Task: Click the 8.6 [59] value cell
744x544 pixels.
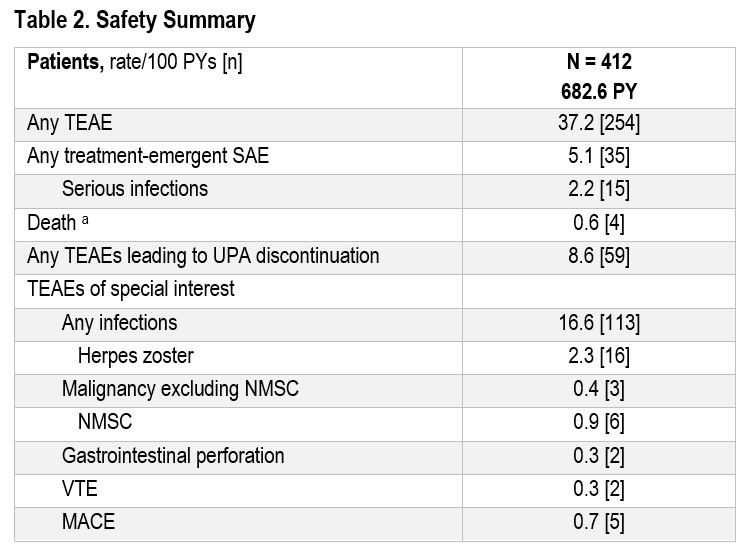Action: [x=599, y=255]
